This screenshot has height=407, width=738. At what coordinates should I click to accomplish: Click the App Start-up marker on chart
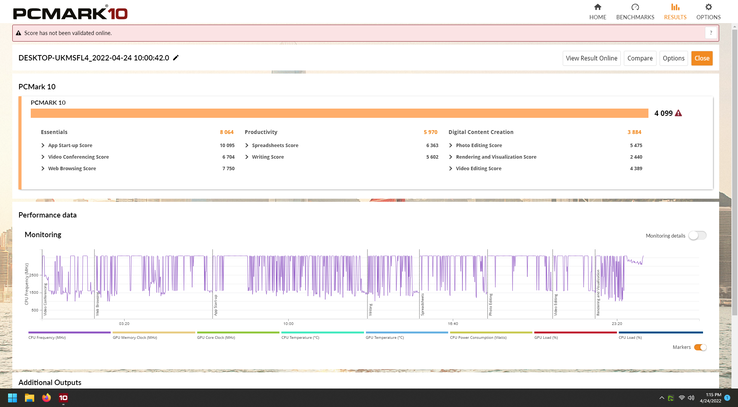click(x=216, y=305)
